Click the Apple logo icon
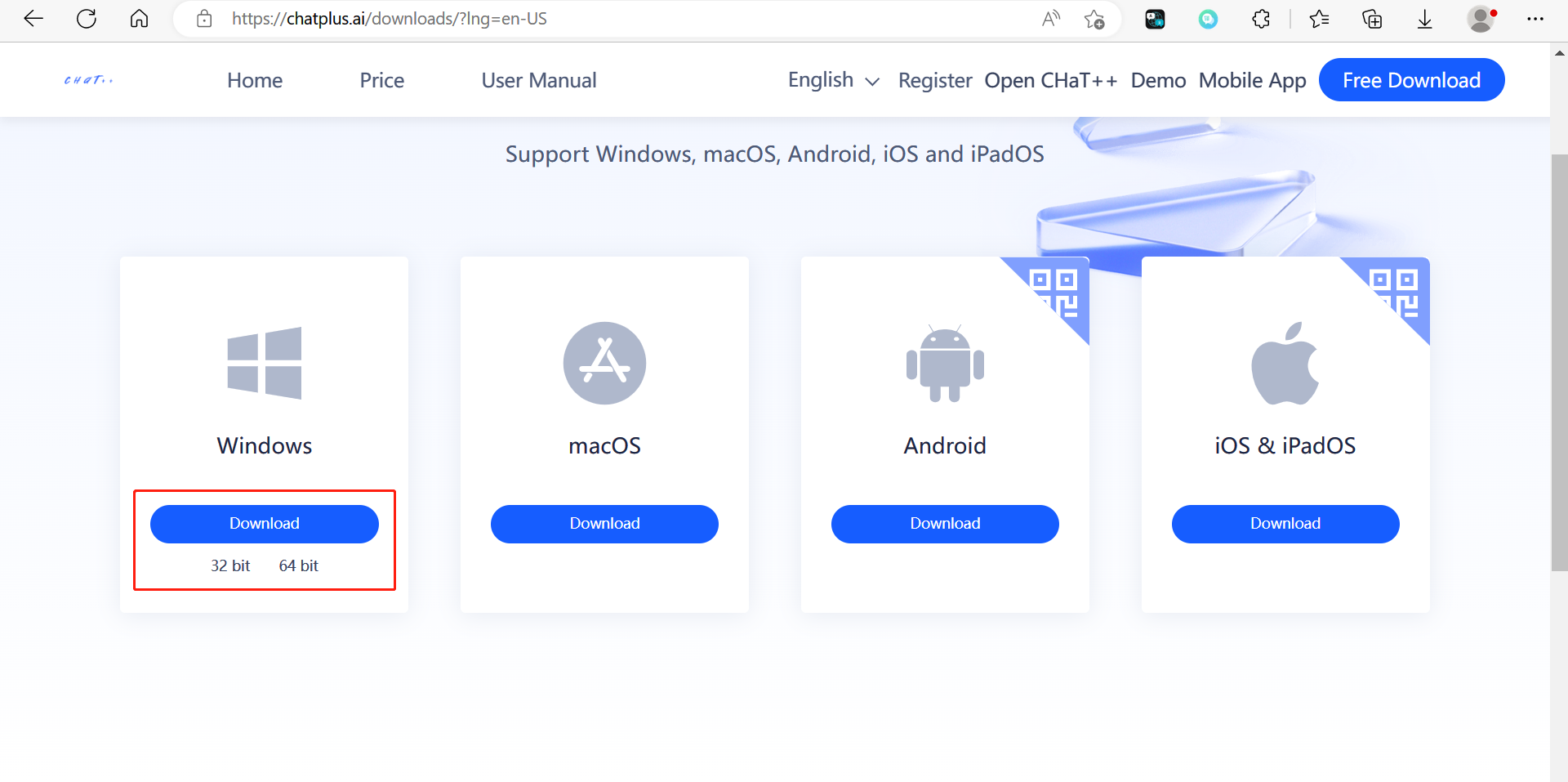The image size is (1568, 782). point(1285,363)
